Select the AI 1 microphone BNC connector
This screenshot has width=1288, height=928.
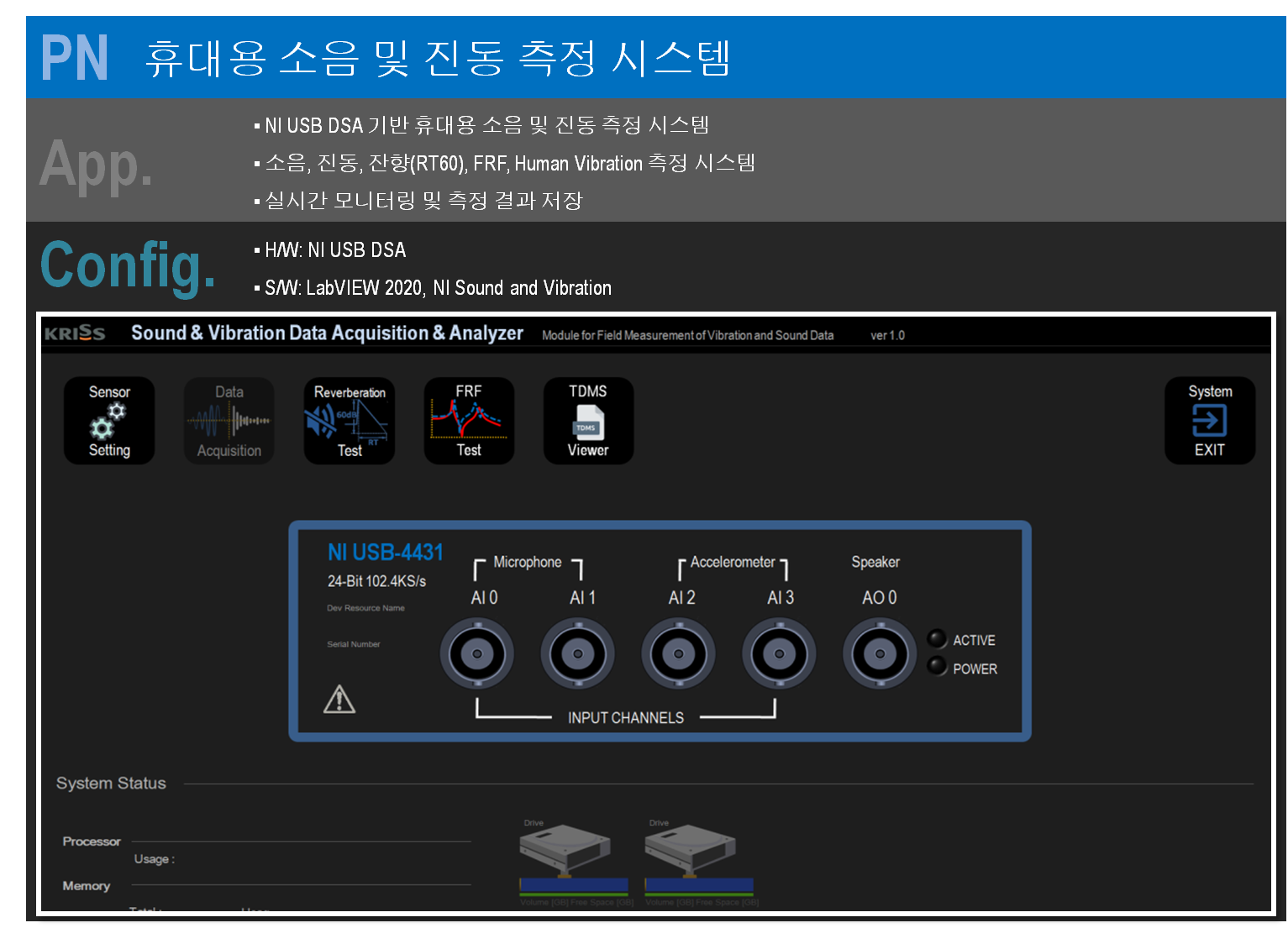578,653
